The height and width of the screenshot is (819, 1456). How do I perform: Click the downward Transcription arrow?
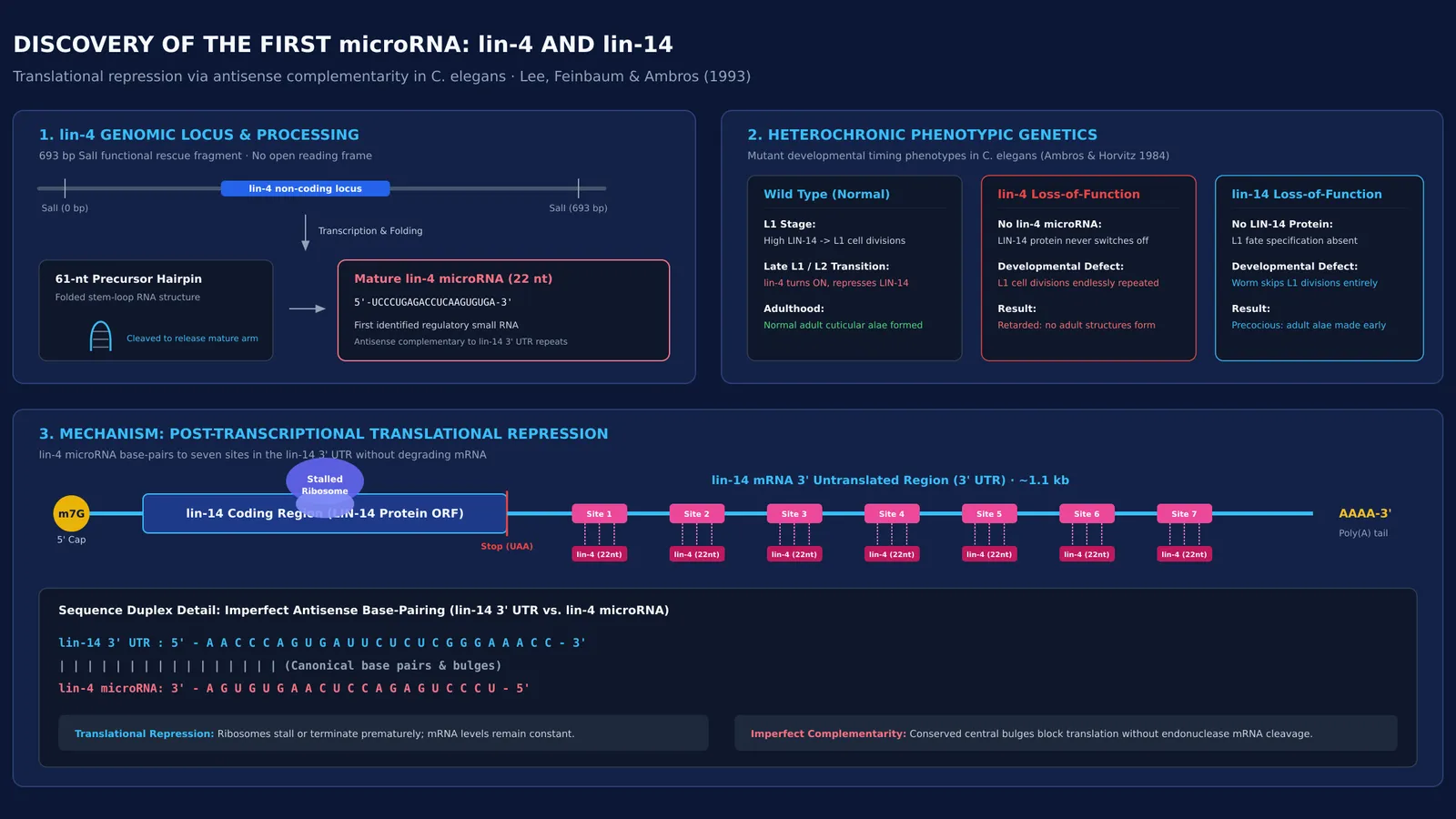(306, 233)
